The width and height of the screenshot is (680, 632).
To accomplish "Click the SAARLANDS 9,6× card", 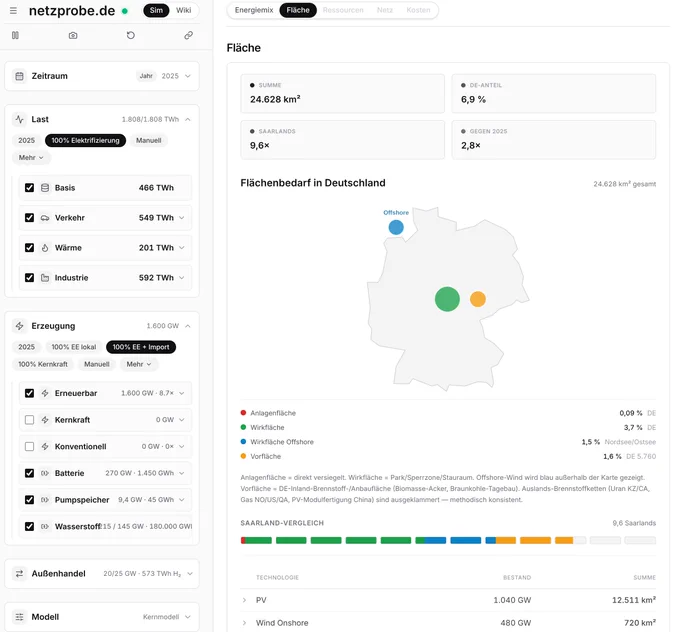I will (x=343, y=140).
